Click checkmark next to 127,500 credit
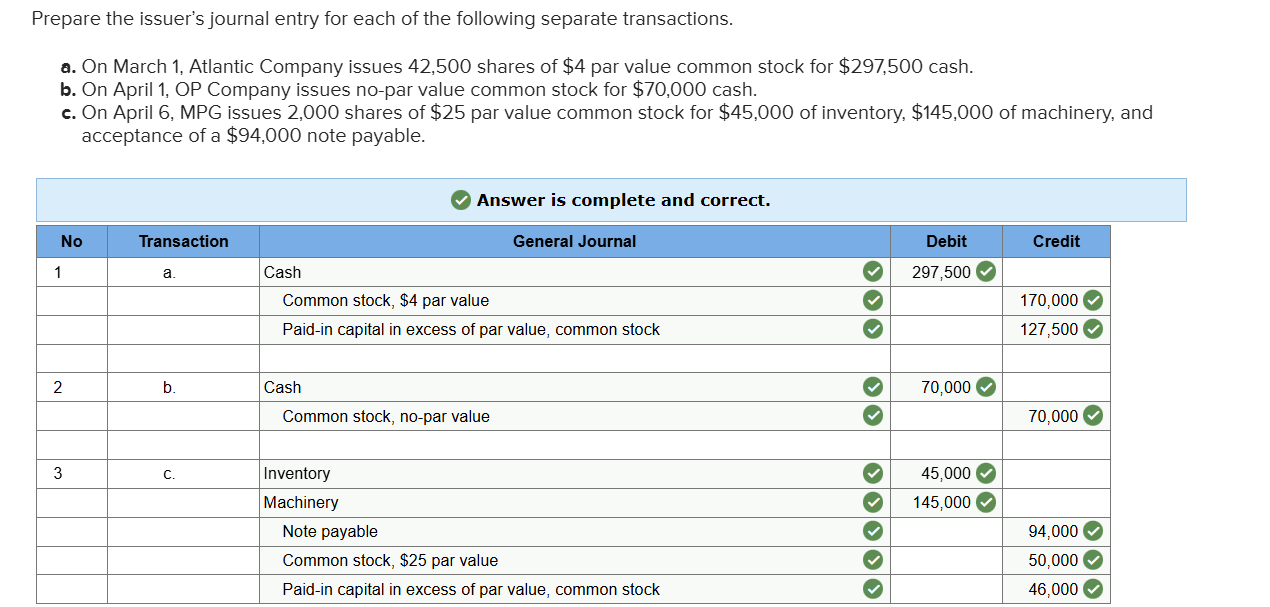This screenshot has height=607, width=1270. tap(1093, 329)
